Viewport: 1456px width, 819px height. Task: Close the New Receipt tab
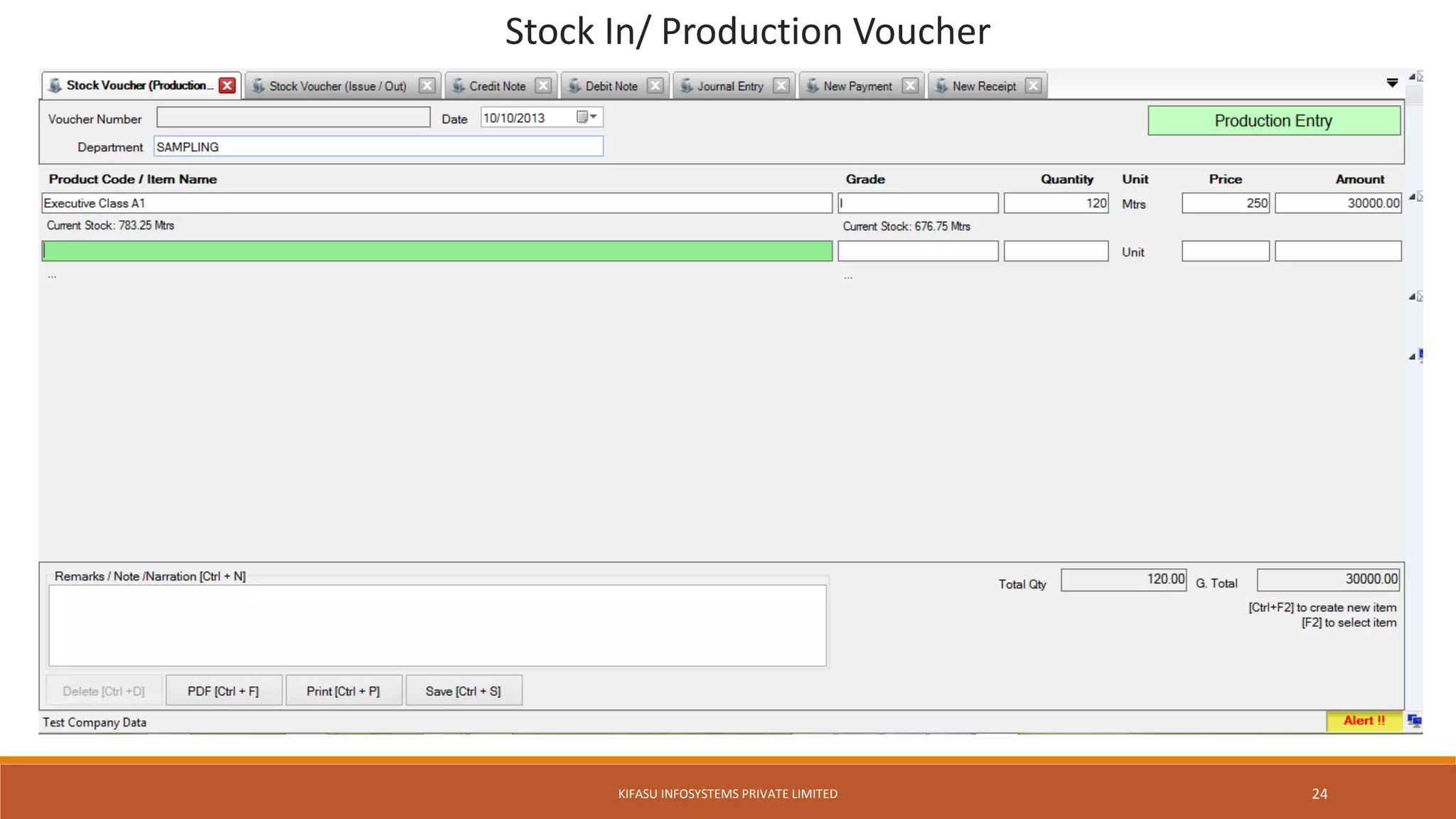coord(1034,85)
